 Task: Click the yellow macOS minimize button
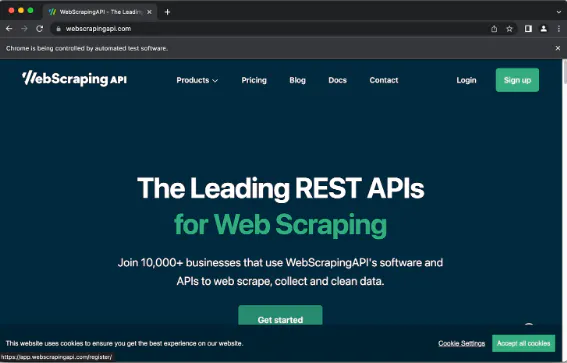click(21, 10)
